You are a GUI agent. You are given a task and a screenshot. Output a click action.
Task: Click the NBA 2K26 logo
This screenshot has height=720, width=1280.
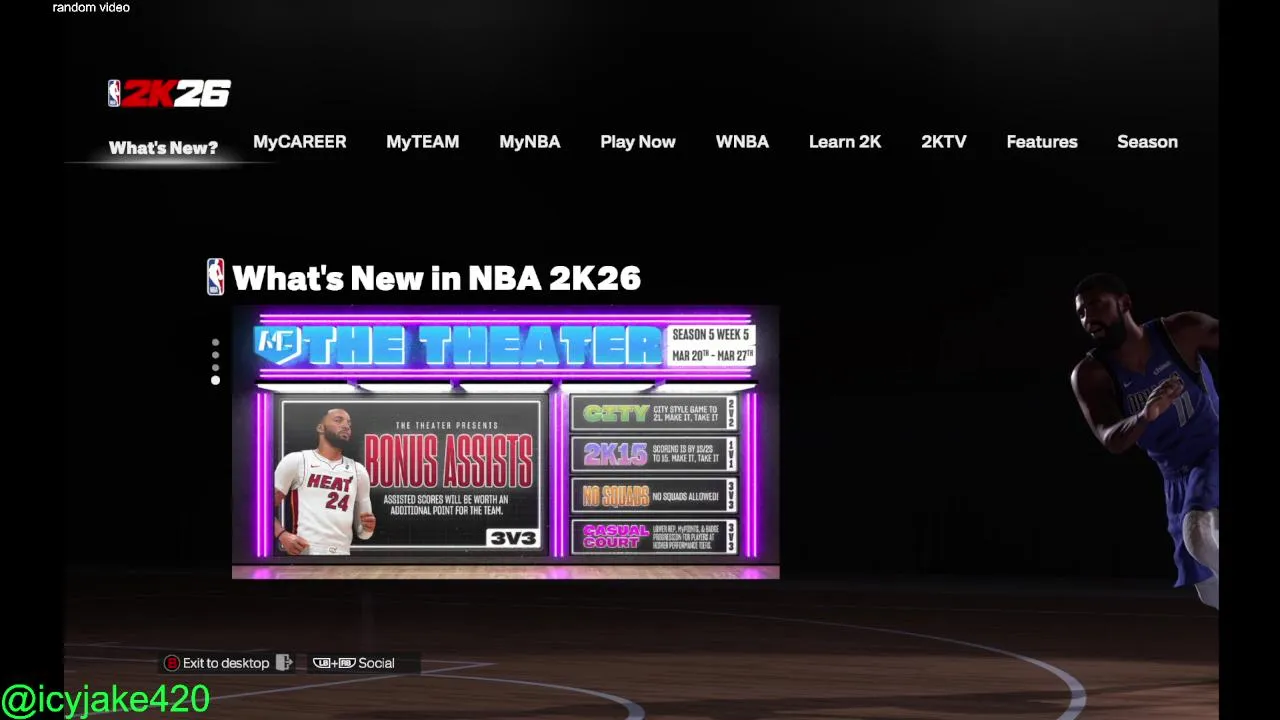[x=169, y=93]
